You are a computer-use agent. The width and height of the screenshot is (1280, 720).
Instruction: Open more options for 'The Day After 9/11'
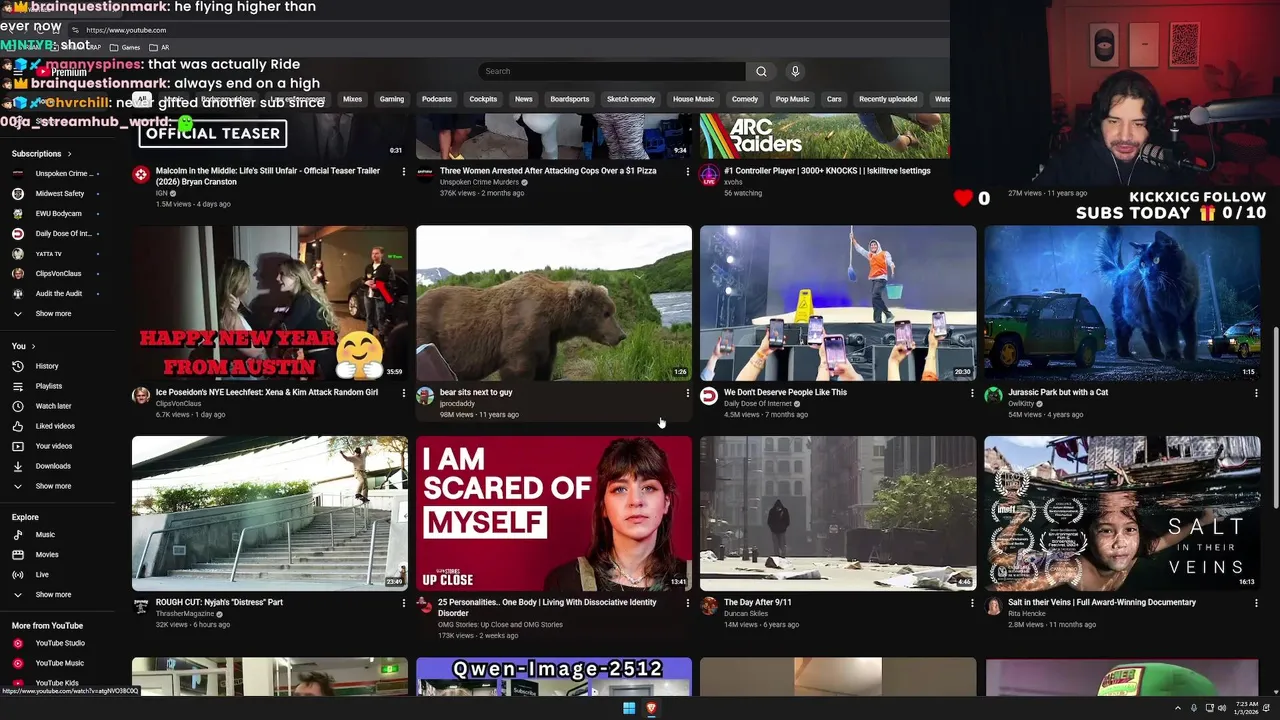[972, 603]
